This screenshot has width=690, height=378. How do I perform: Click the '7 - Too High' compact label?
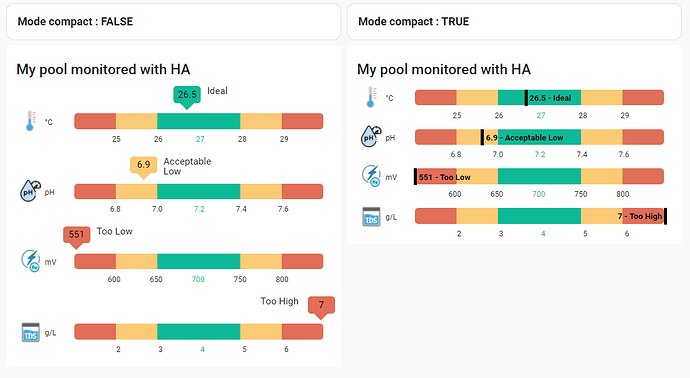[x=640, y=216]
